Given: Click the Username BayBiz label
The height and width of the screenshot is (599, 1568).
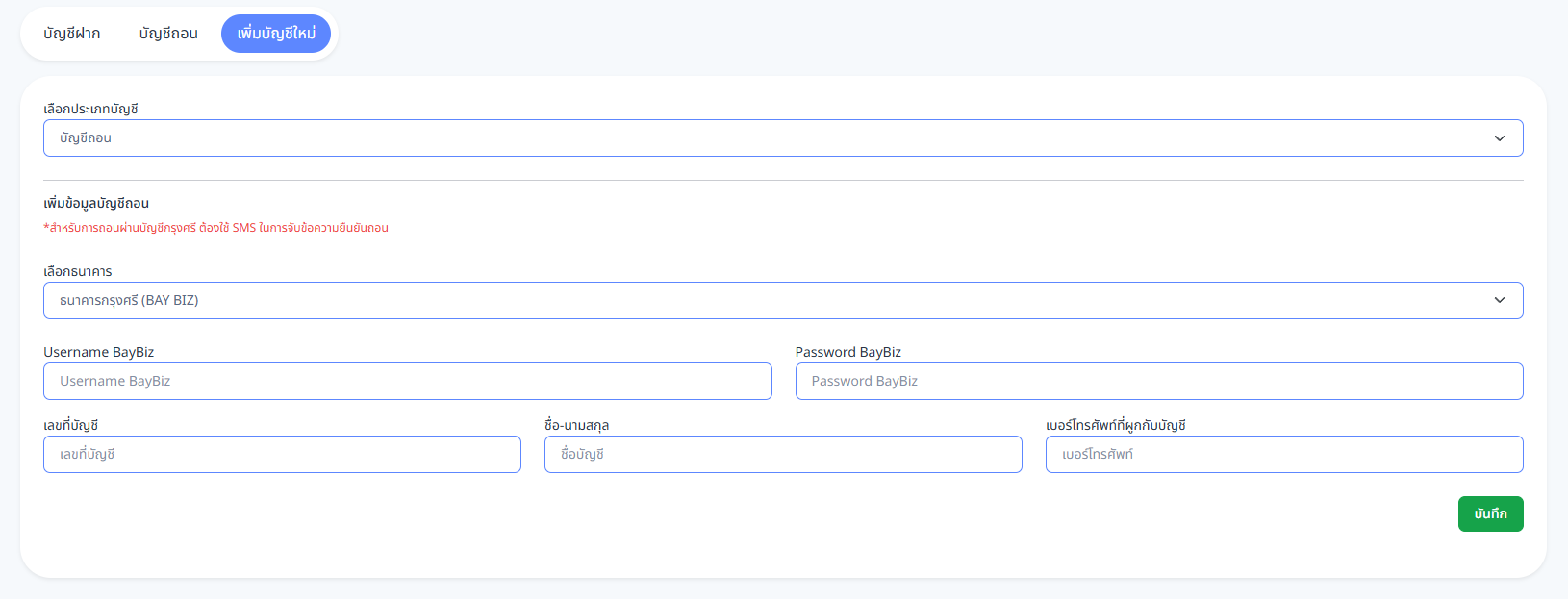Looking at the screenshot, I should 98,352.
